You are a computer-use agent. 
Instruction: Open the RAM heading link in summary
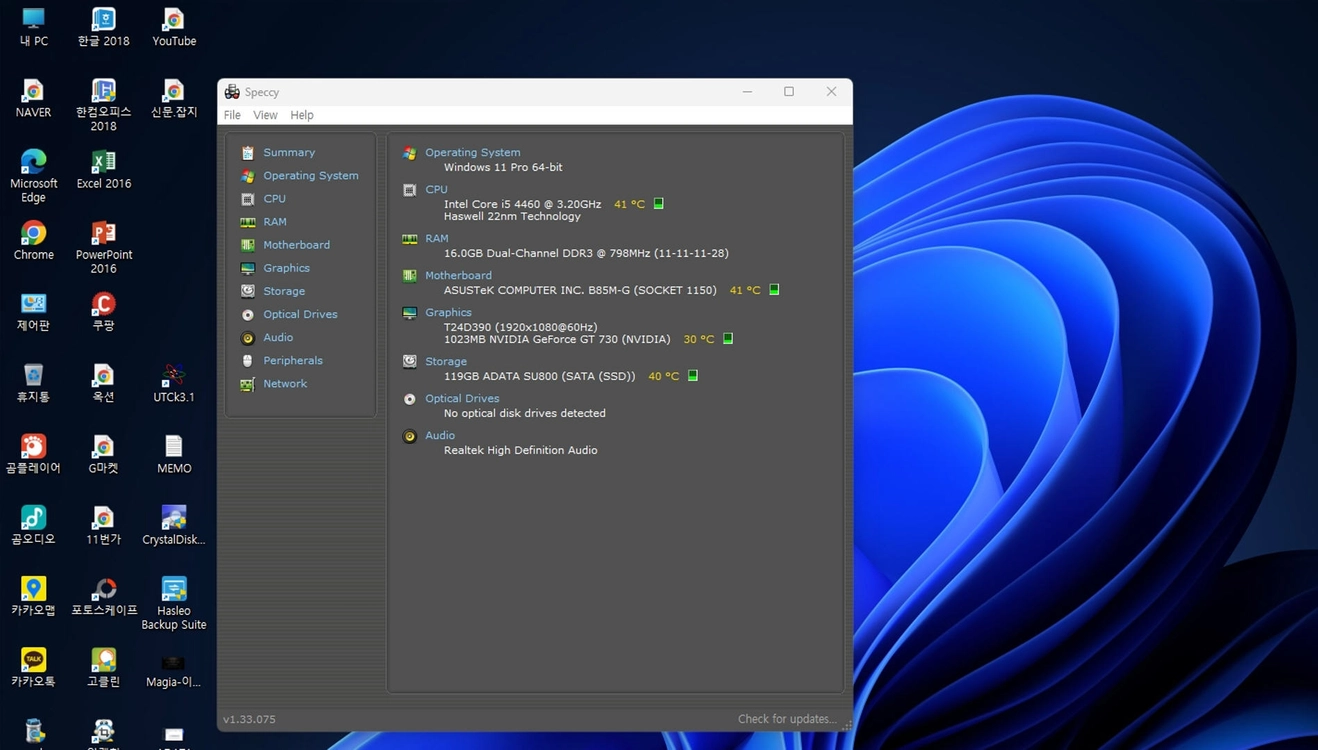pos(437,239)
